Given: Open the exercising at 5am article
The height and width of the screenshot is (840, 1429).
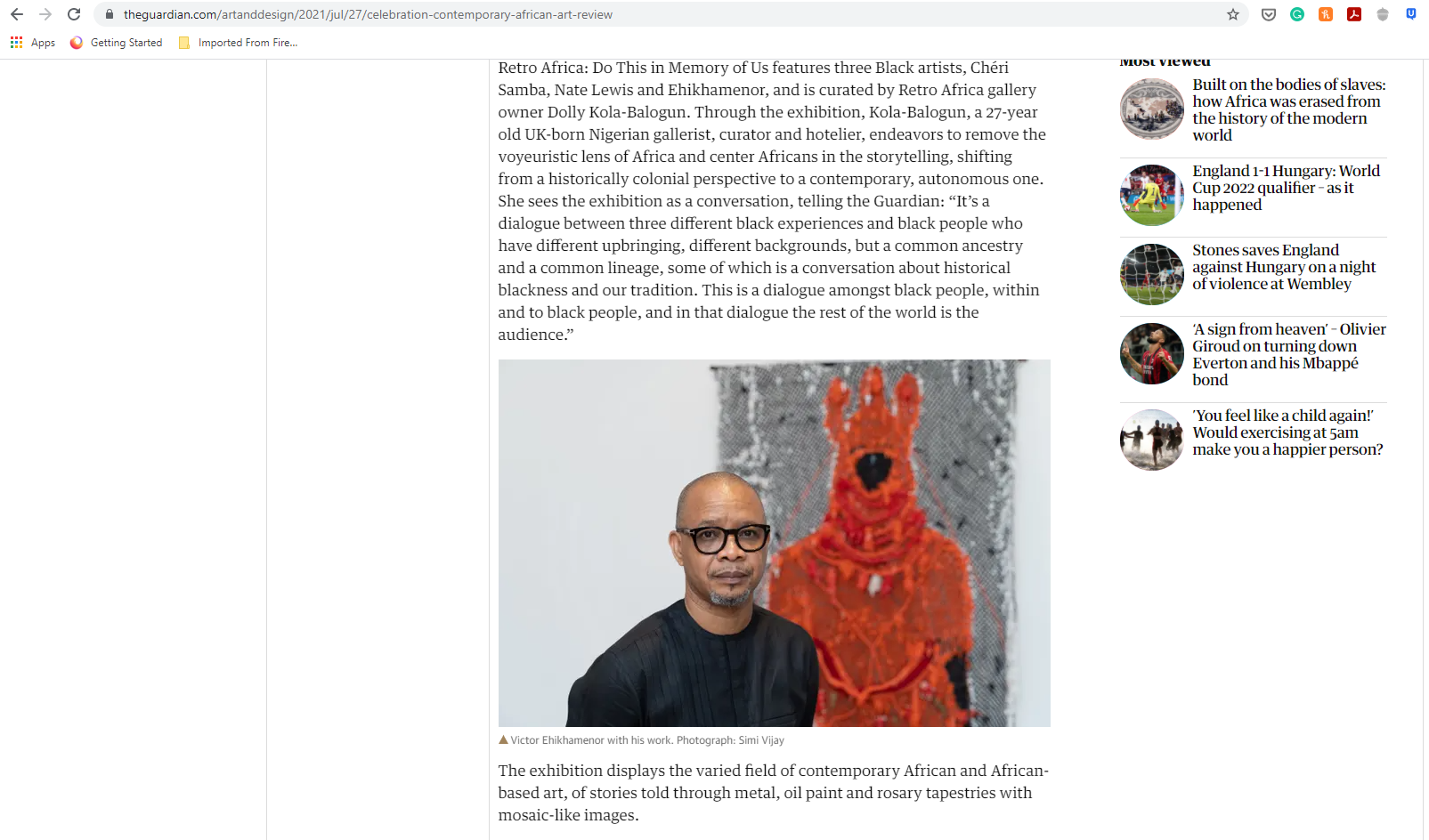Looking at the screenshot, I should click(x=1287, y=432).
